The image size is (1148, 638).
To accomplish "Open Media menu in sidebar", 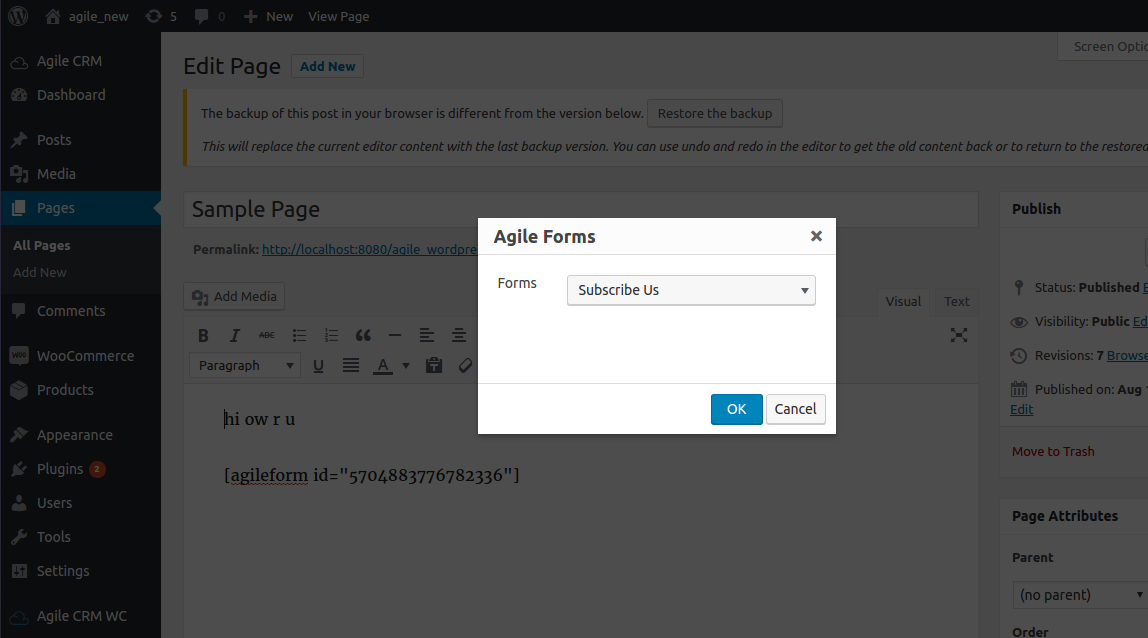I will [81, 174].
